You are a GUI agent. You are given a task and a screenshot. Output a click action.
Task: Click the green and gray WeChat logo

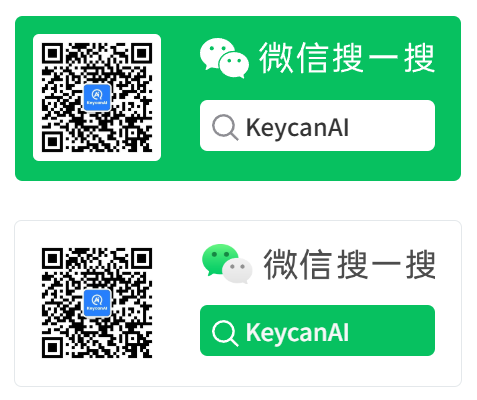click(227, 264)
